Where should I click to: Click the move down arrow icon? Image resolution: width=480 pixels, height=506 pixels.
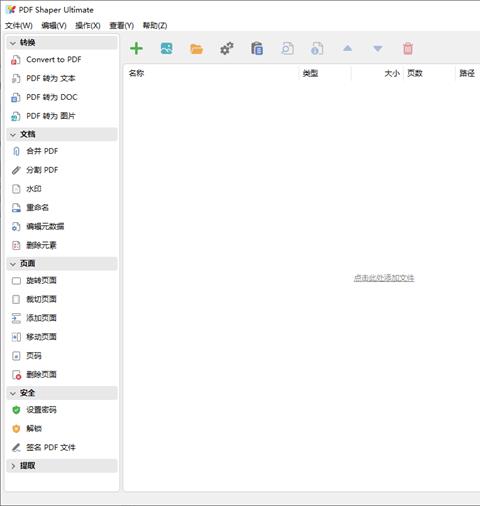pyautogui.click(x=377, y=49)
